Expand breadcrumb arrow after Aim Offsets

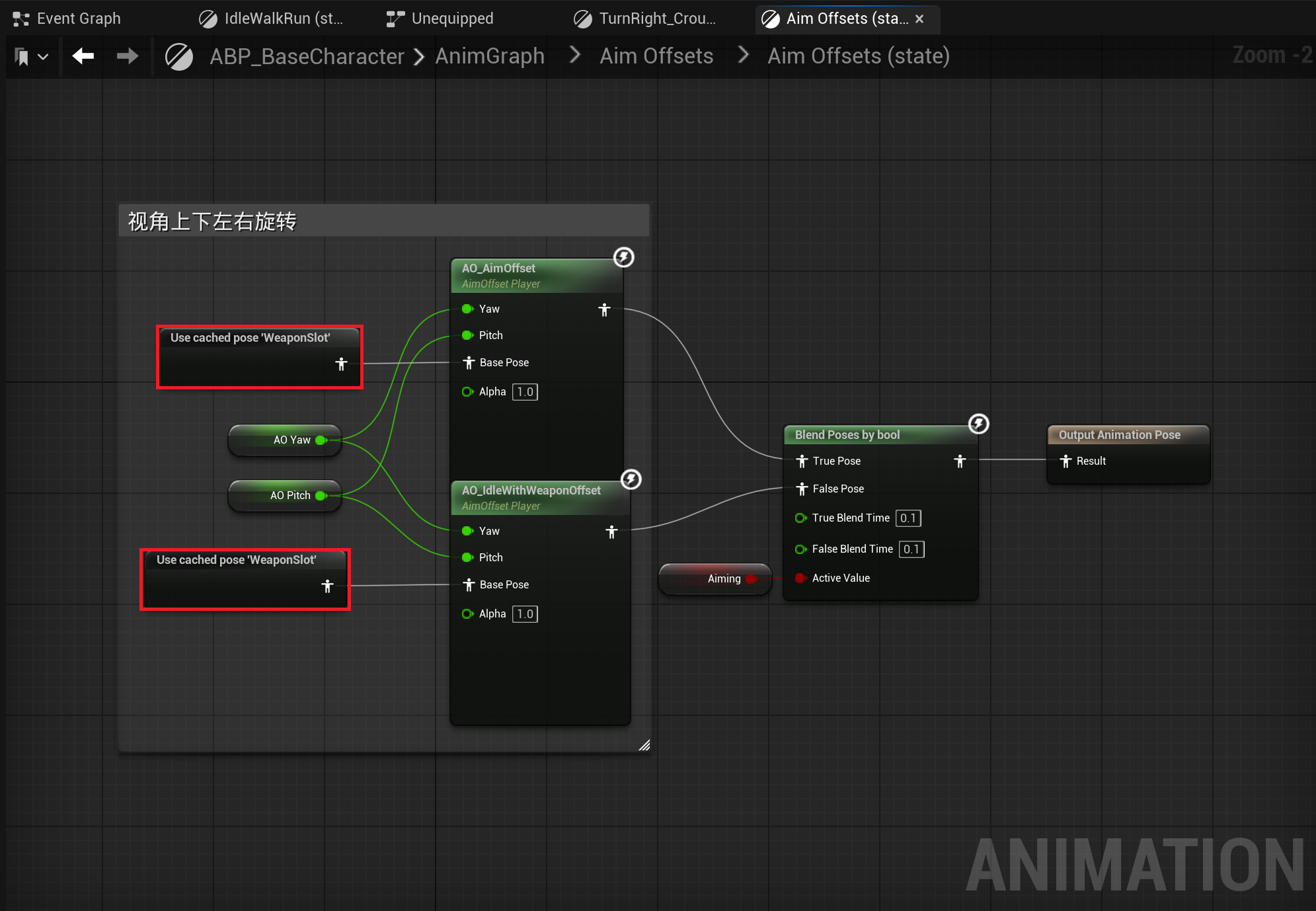pos(743,55)
